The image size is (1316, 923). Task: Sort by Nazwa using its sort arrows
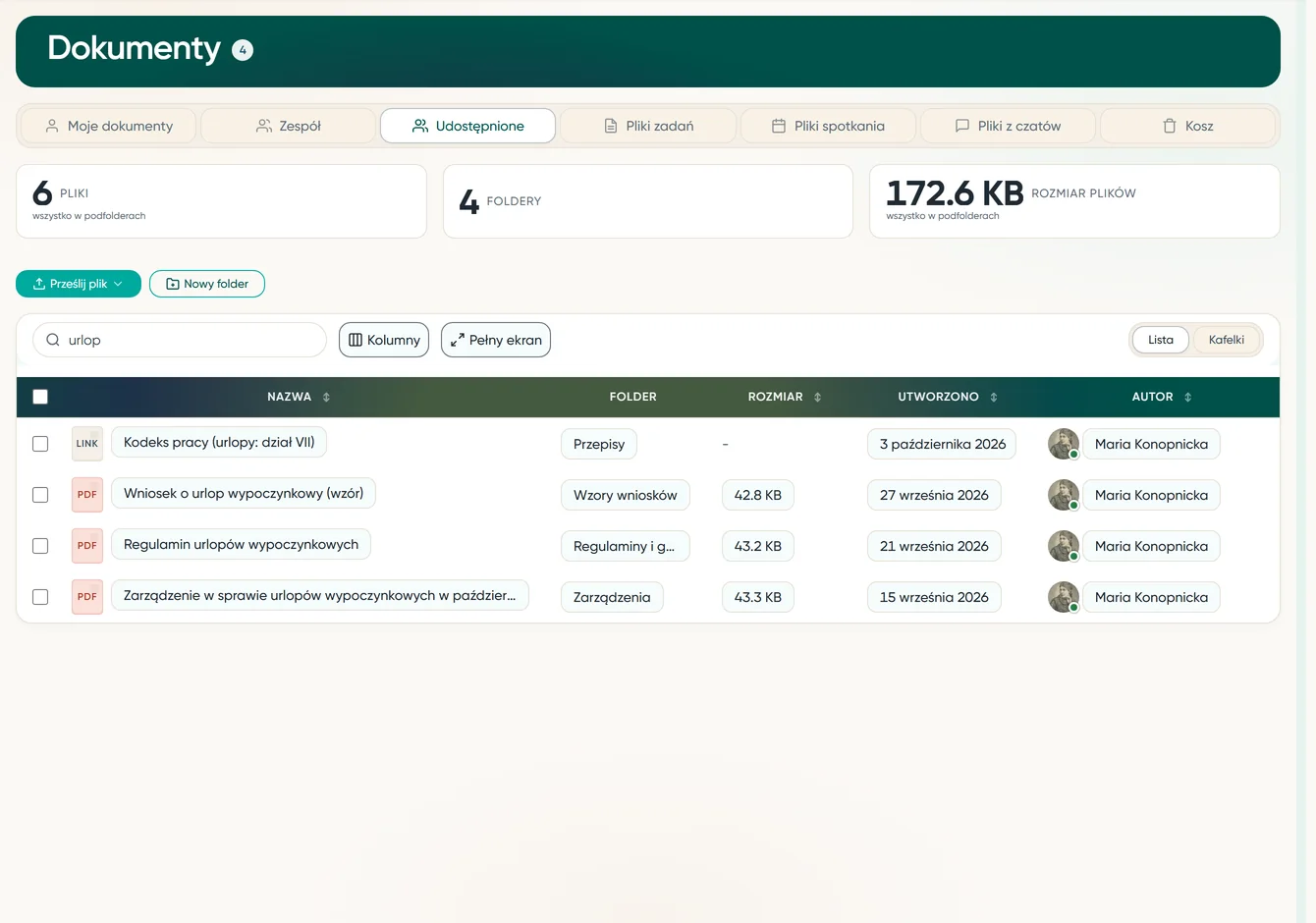pyautogui.click(x=326, y=397)
